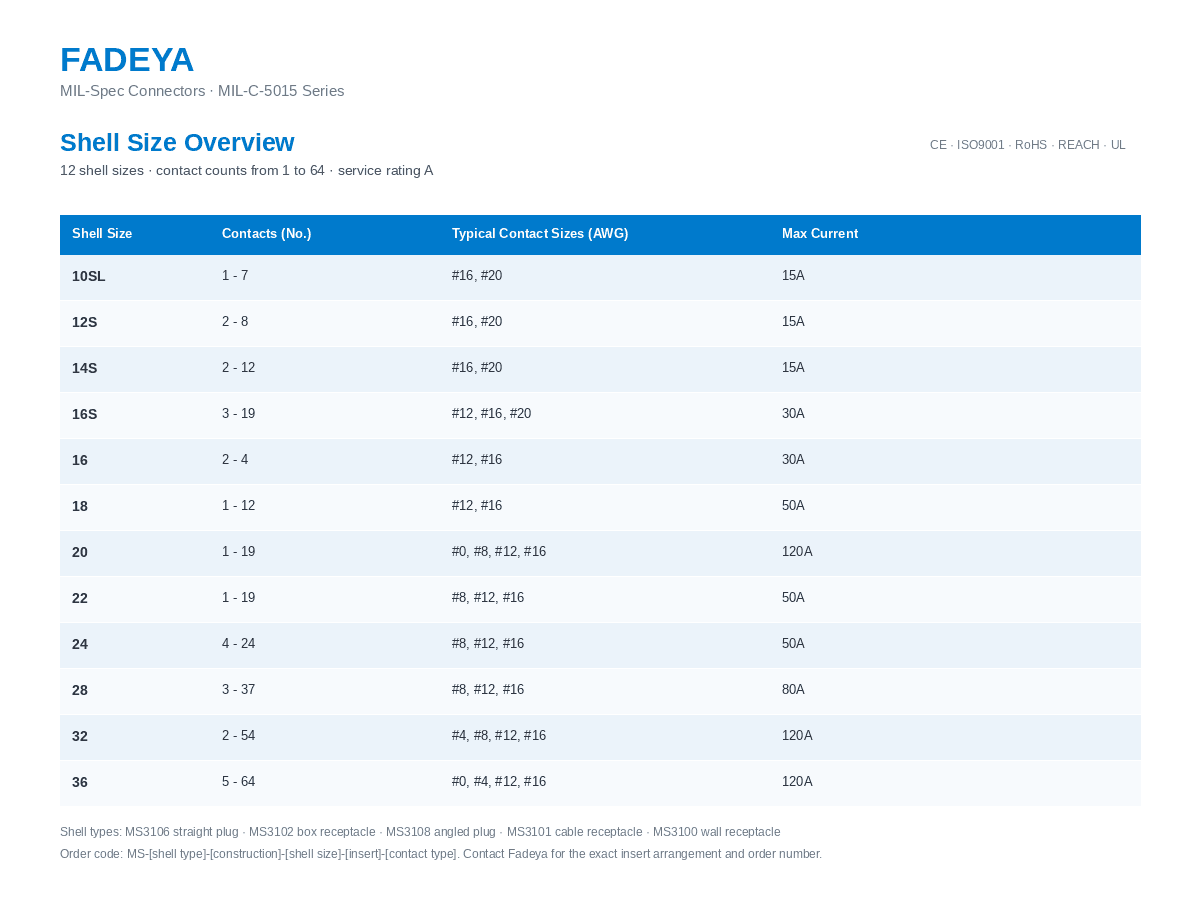
Task: Select the 16S shell size row
Action: click(600, 415)
